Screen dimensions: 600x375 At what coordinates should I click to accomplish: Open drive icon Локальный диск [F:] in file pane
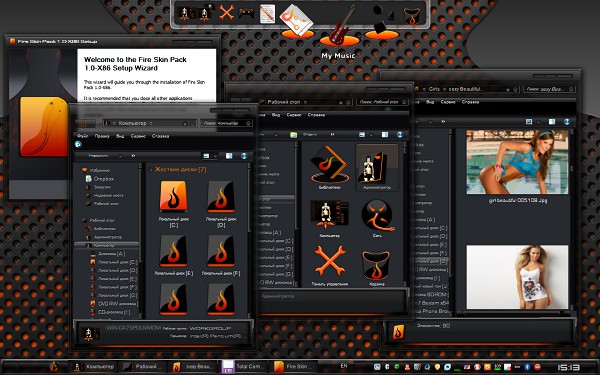tap(221, 251)
